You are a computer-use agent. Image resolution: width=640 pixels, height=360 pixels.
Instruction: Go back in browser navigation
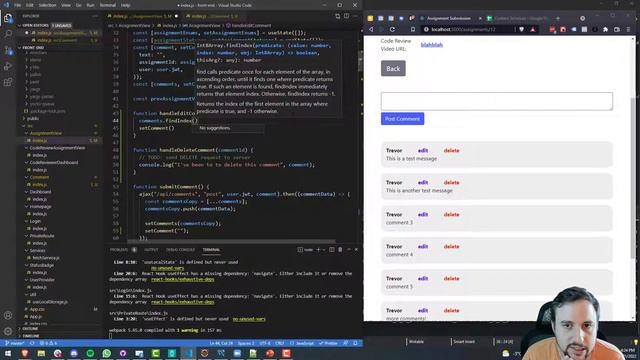click(x=371, y=29)
